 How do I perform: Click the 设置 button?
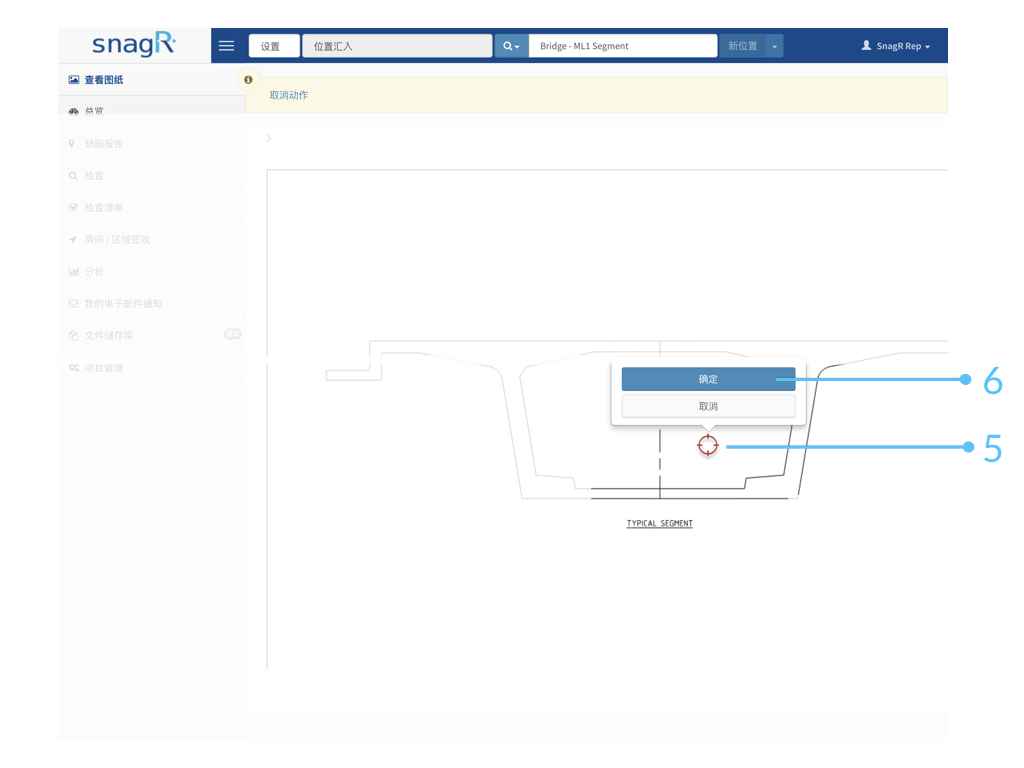pos(274,46)
